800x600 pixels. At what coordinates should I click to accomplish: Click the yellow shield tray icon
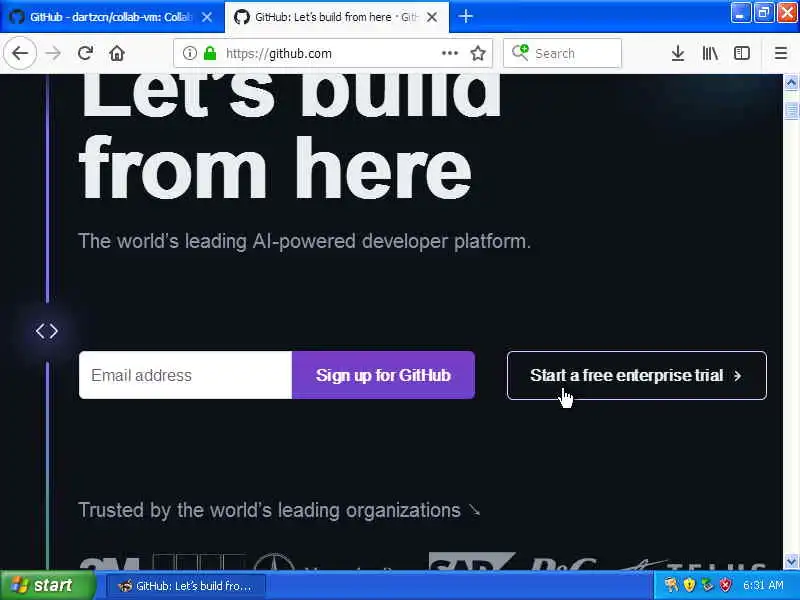(689, 585)
